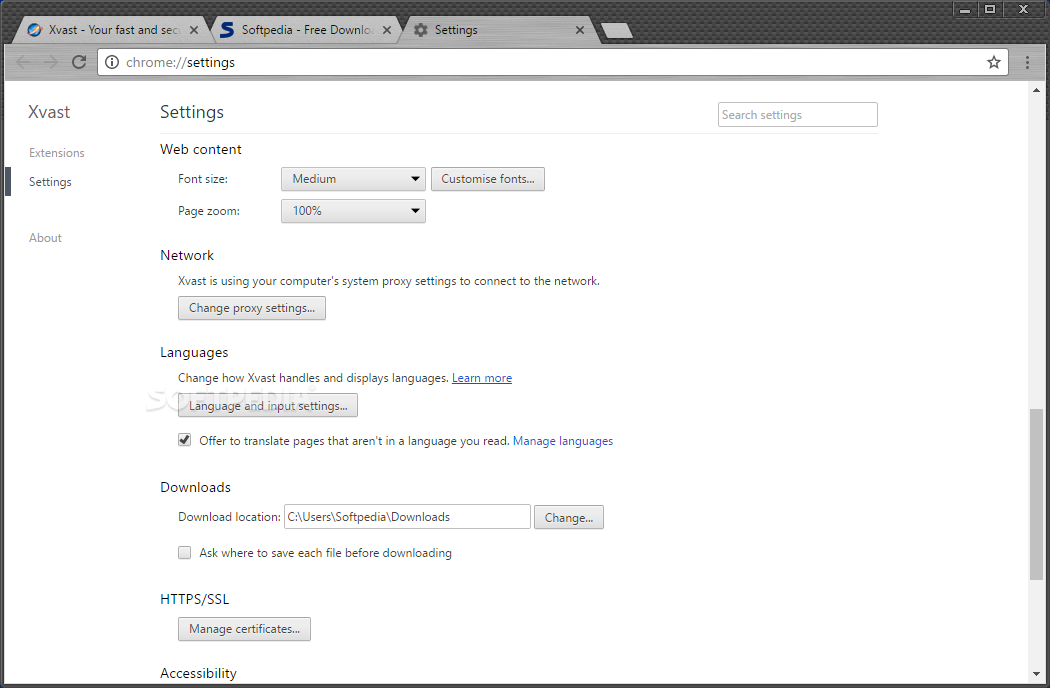1050x688 pixels.
Task: Open About in the sidebar
Action: (45, 238)
